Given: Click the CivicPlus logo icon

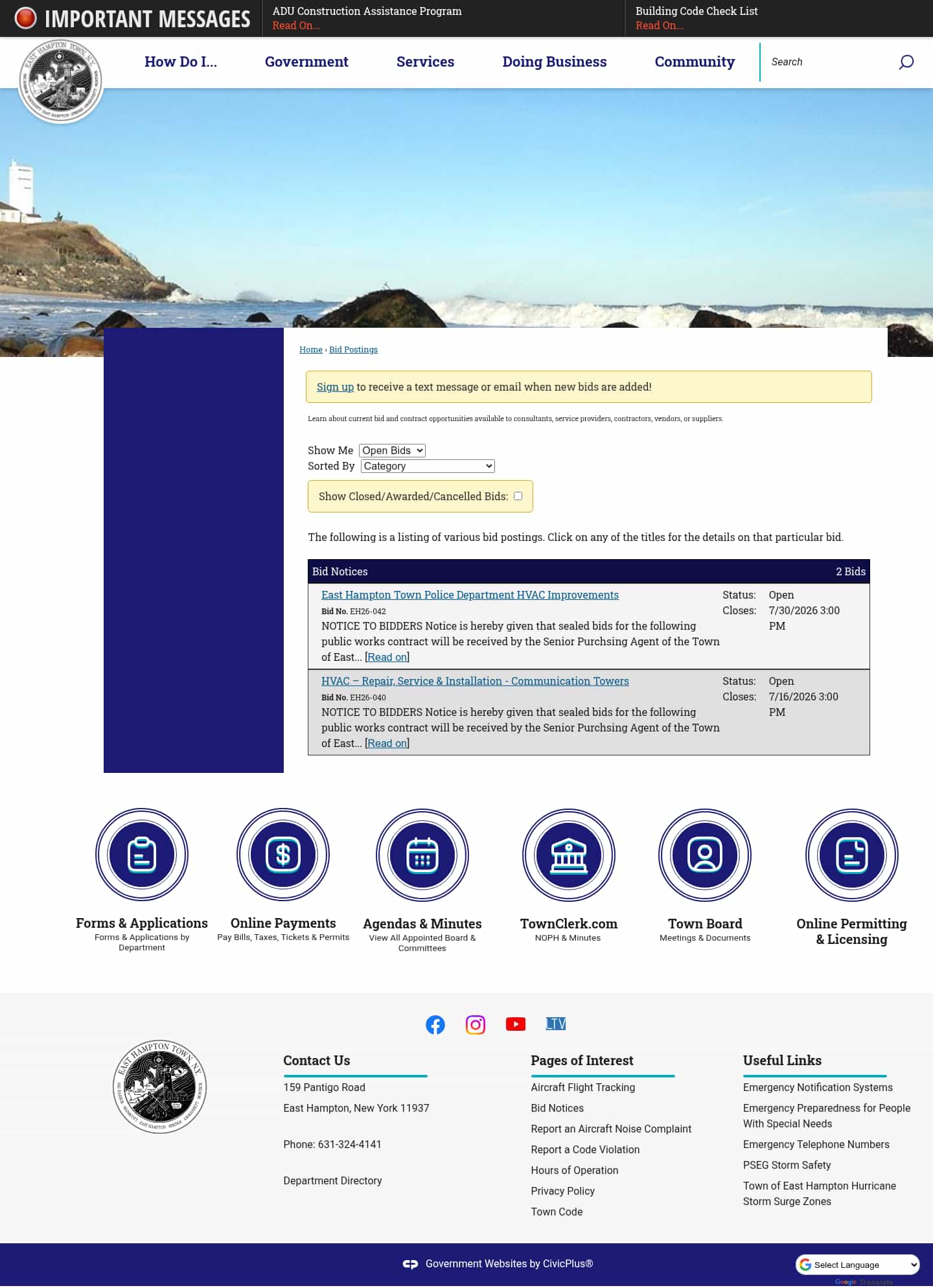Looking at the screenshot, I should click(x=410, y=1264).
